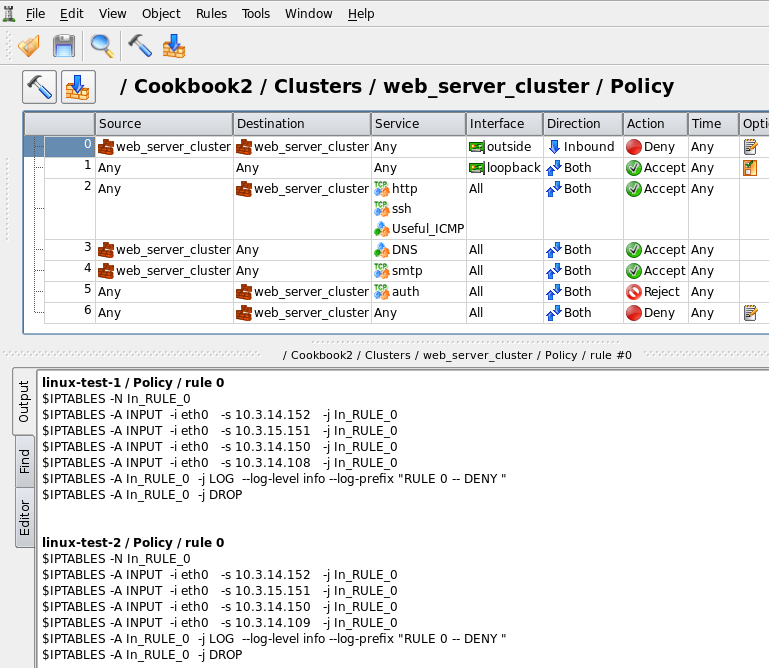Click the smtp service icon in rule 4
Screen dimensions: 769x668
coord(382,270)
